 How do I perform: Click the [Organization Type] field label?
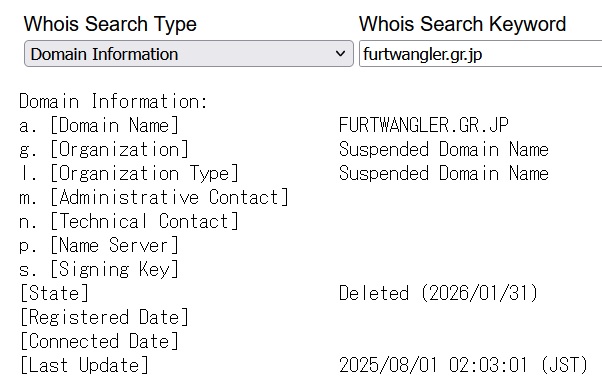click(x=144, y=173)
